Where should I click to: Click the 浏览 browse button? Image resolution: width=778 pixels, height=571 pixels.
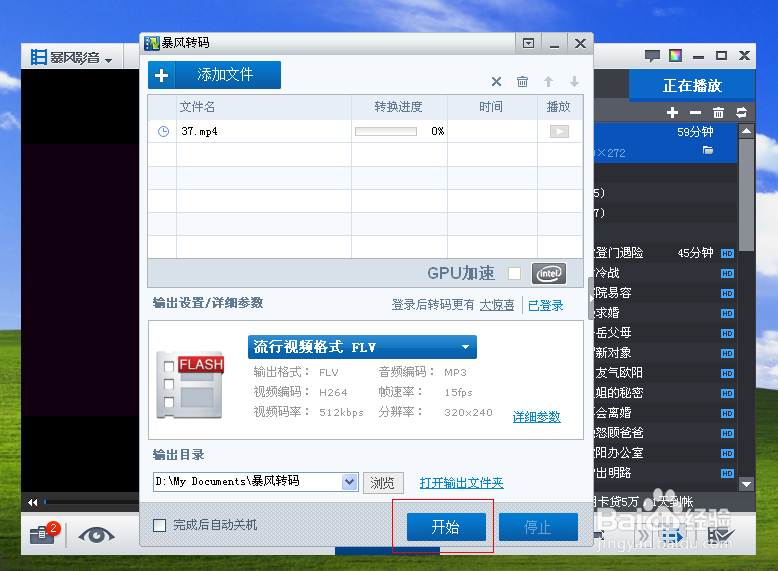383,482
